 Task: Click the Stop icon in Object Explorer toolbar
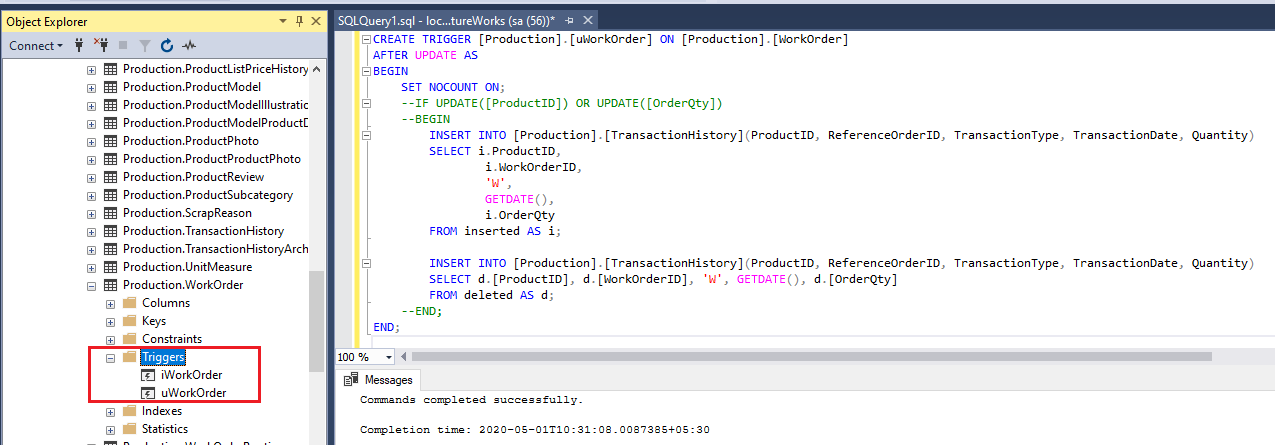(123, 46)
